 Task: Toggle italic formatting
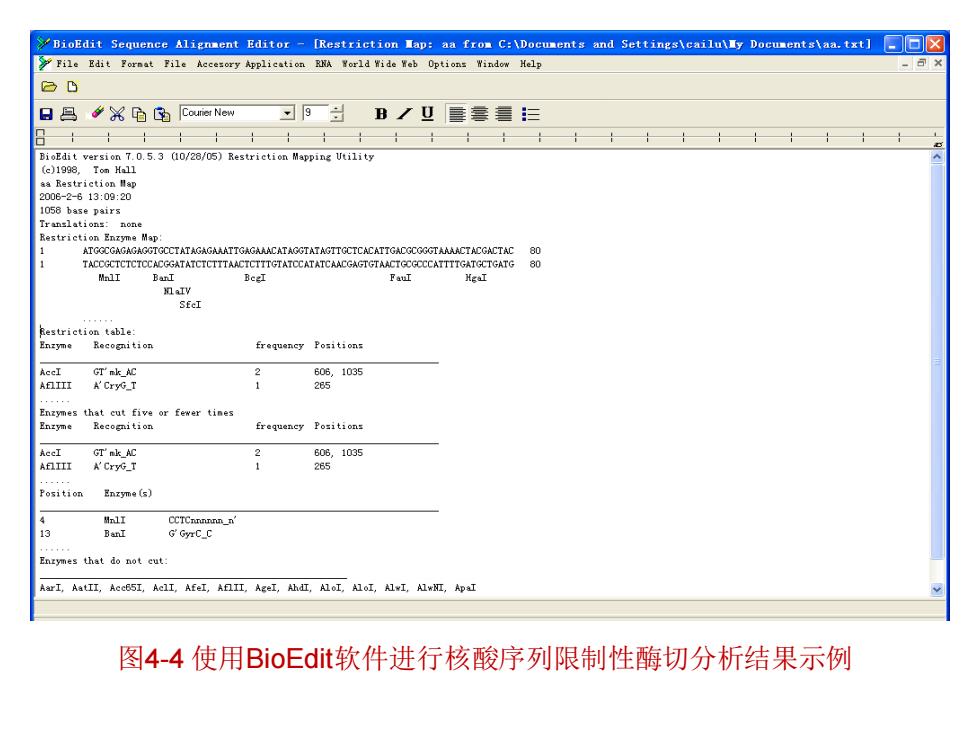tap(404, 114)
